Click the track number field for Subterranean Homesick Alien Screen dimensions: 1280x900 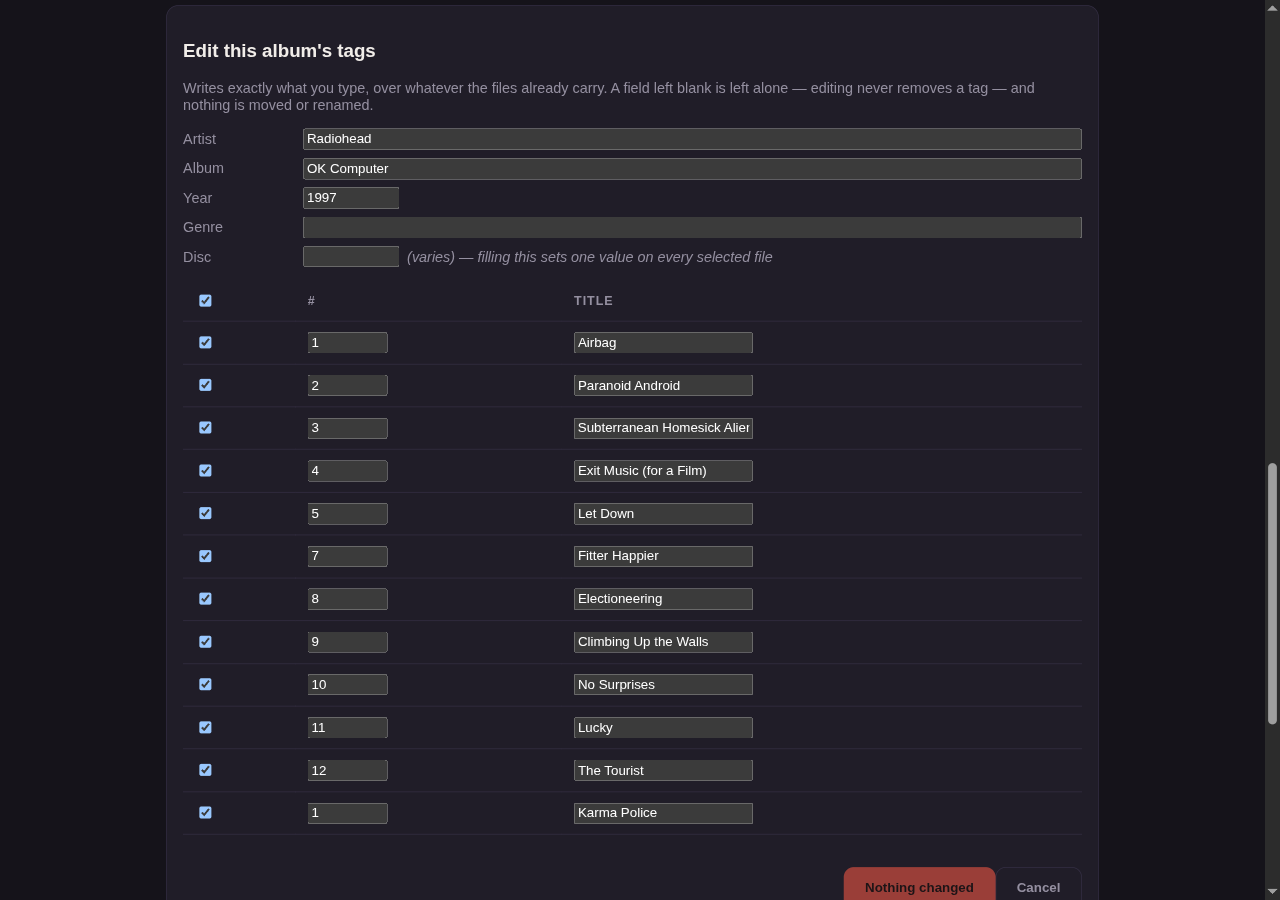[x=348, y=428]
